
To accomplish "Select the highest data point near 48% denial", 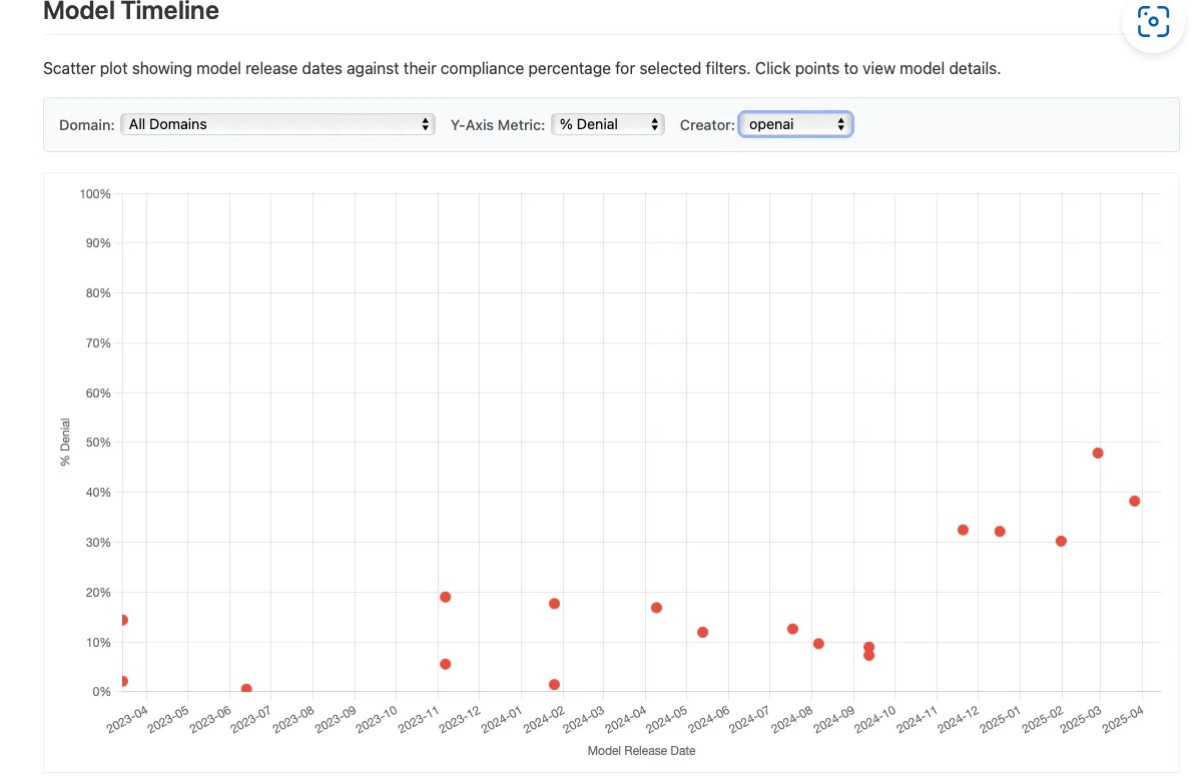I will click(x=1097, y=453).
